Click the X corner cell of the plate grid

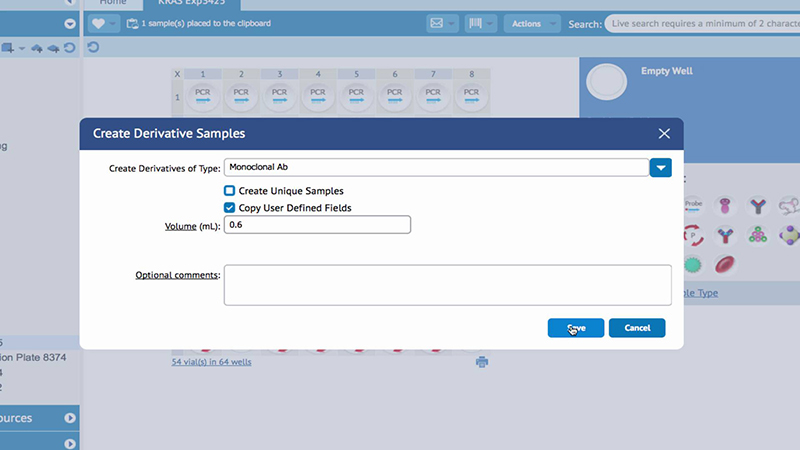point(177,74)
